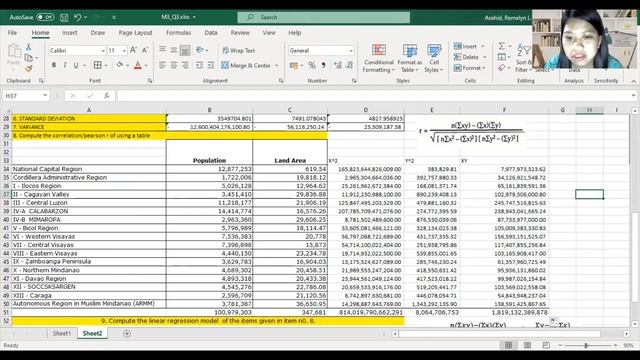Click the Clear eraser icon
This screenshot has height=360, width=640.
[x=502, y=68]
